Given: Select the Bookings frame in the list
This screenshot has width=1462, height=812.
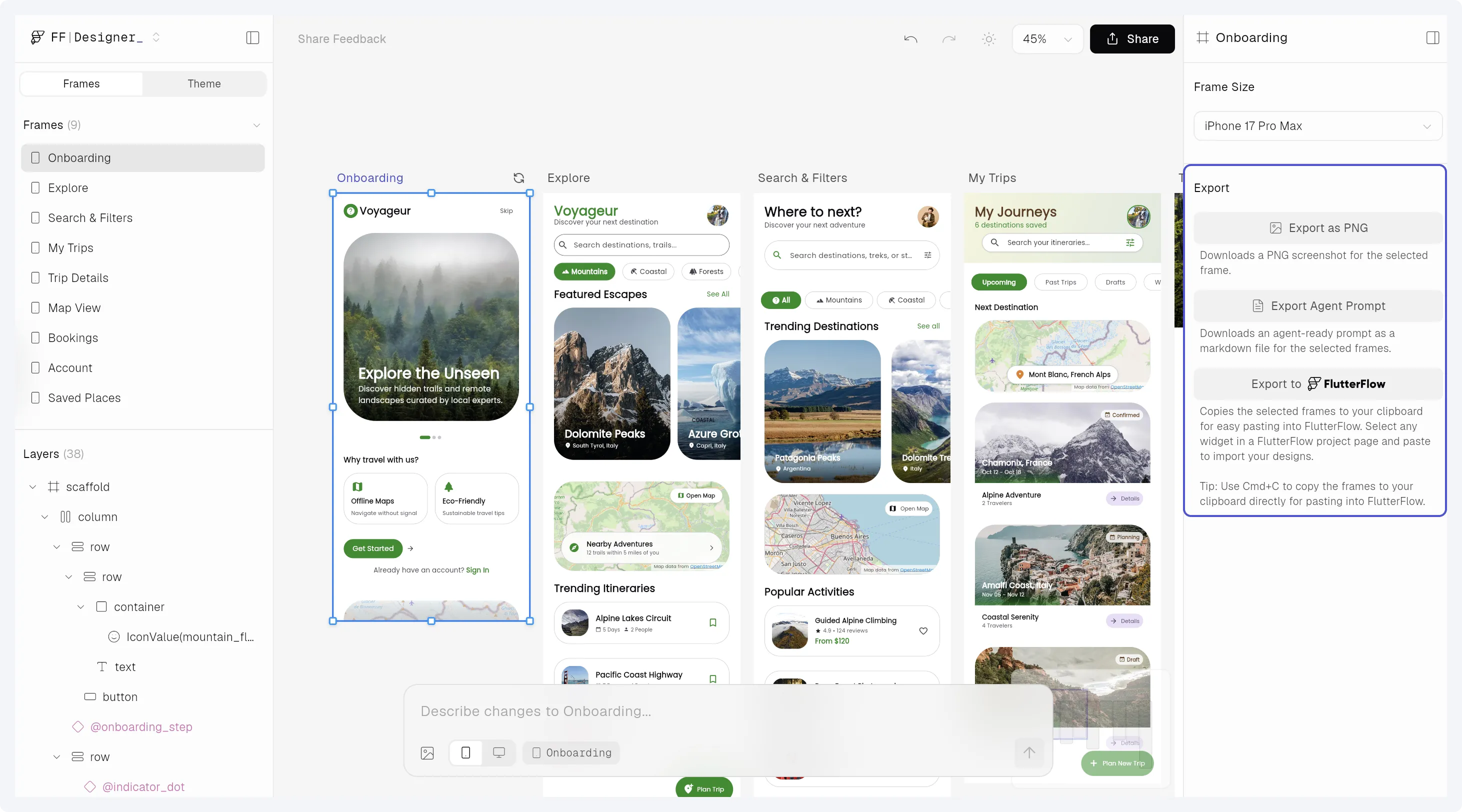Looking at the screenshot, I should [x=143, y=338].
